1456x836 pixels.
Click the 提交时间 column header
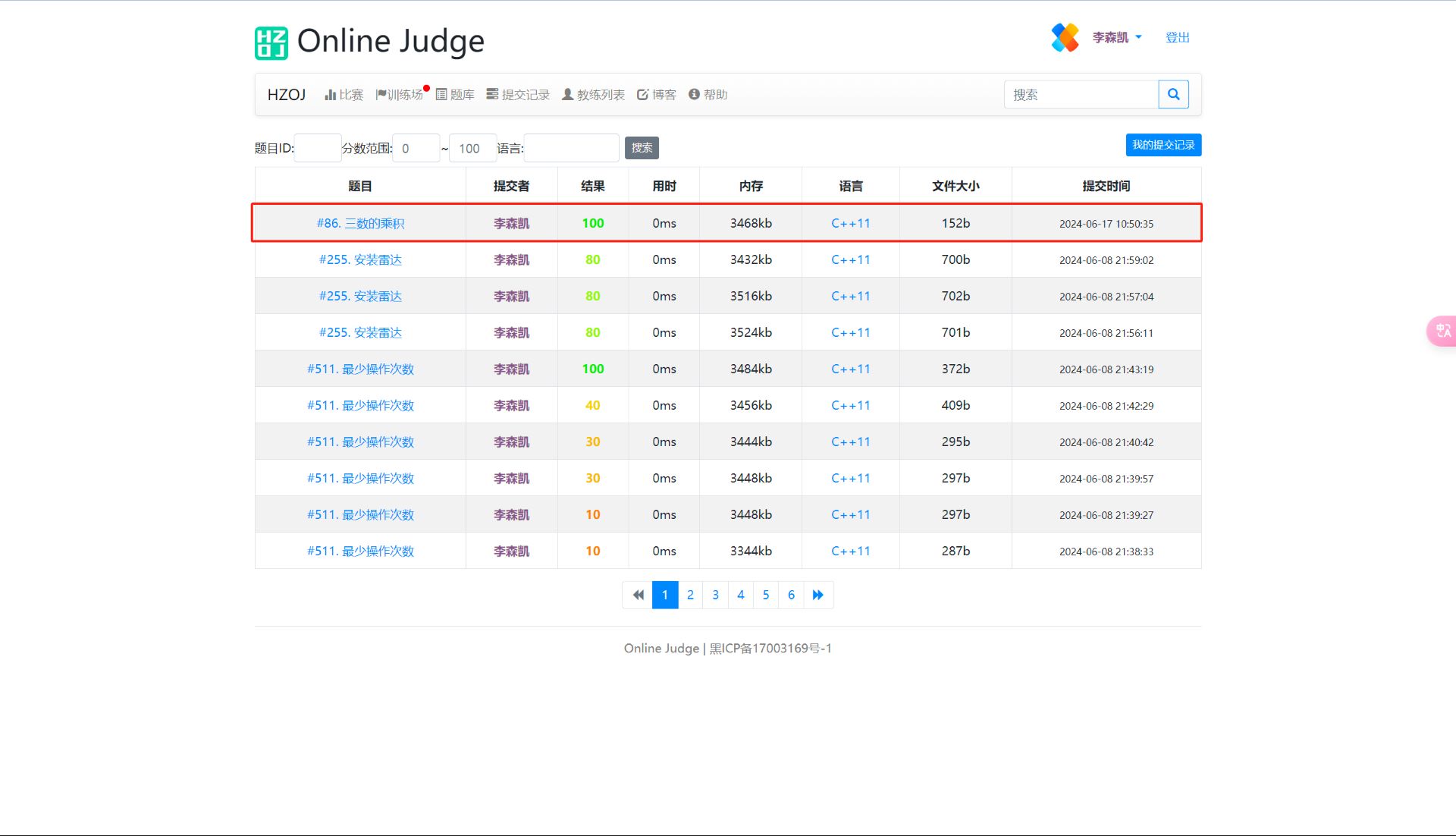pos(1106,186)
